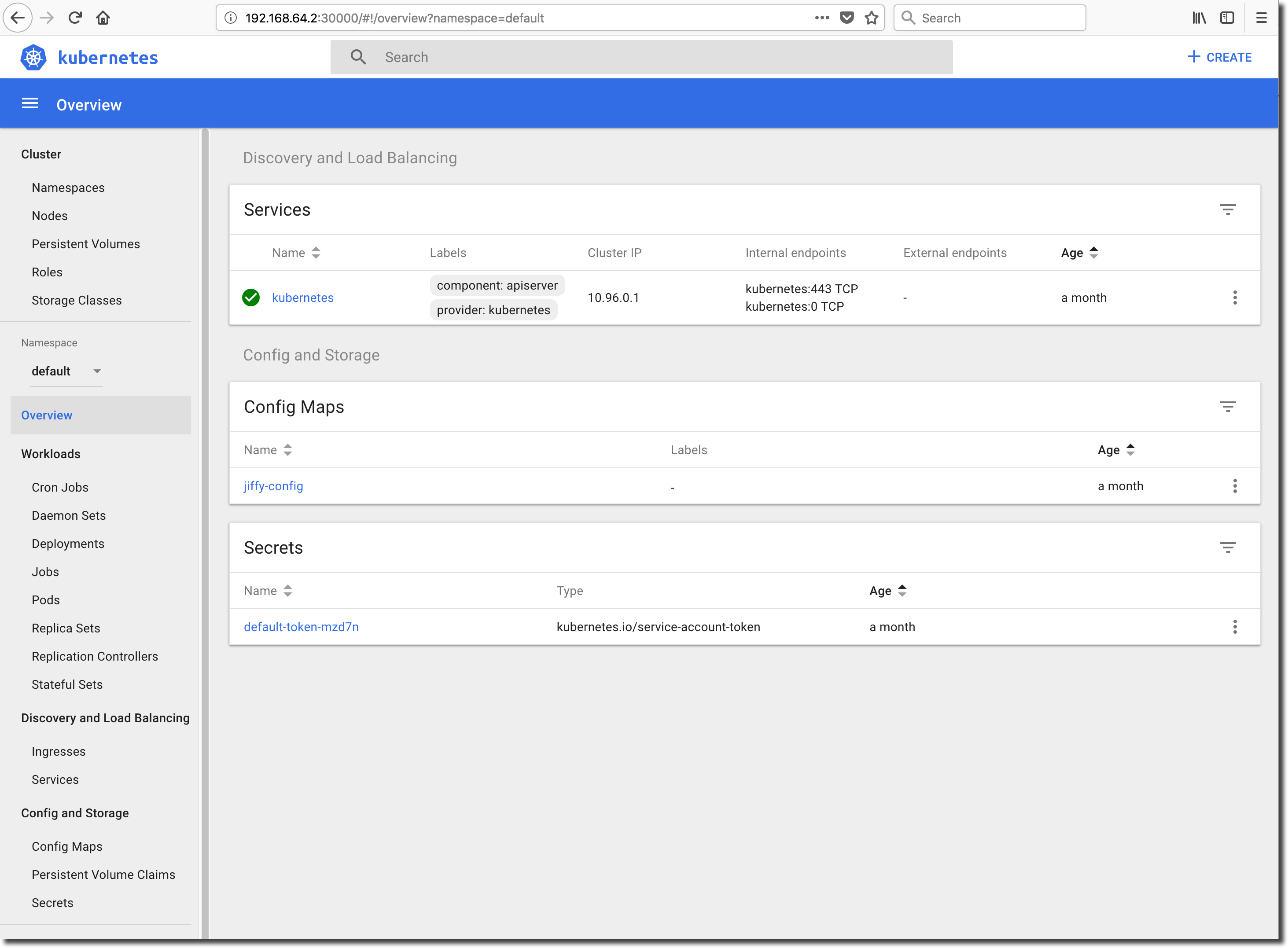The image size is (1288, 948).
Task: Click the component: apiserver label chip
Action: click(x=497, y=285)
